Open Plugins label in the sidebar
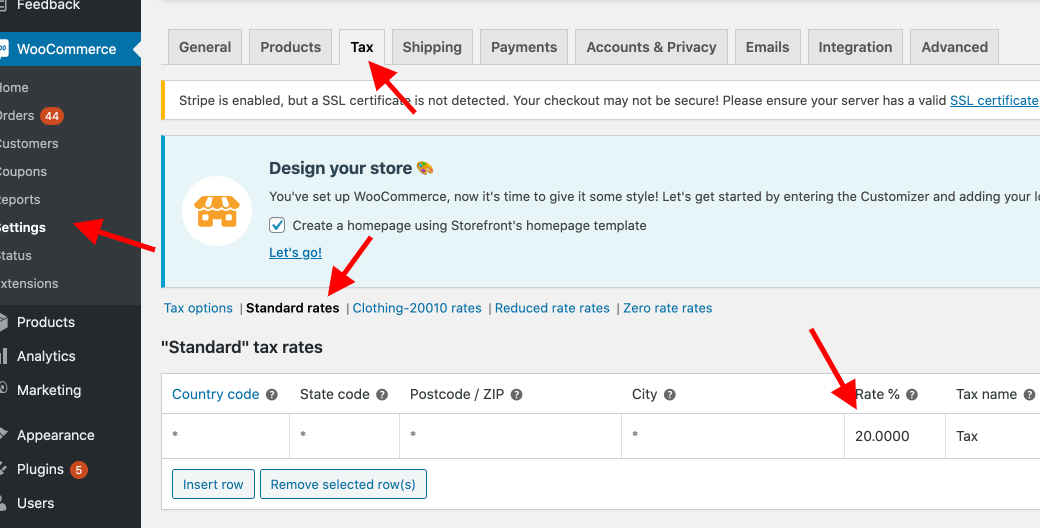The image size is (1040, 528). coord(40,470)
